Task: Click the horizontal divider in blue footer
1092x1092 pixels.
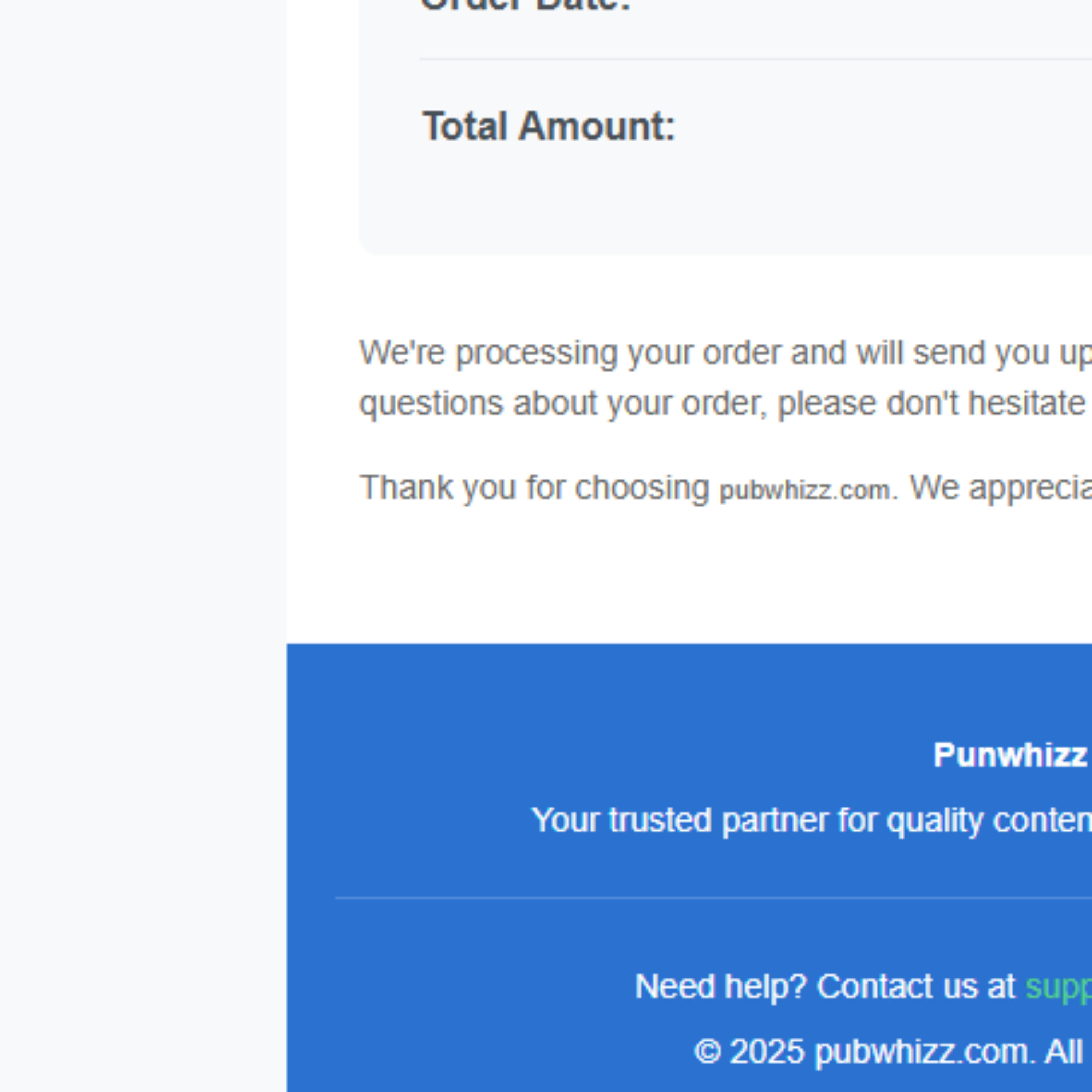Action: [x=713, y=898]
